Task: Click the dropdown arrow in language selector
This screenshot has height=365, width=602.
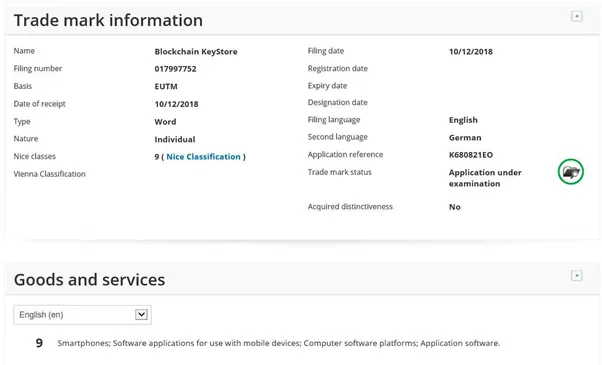Action: pos(141,315)
